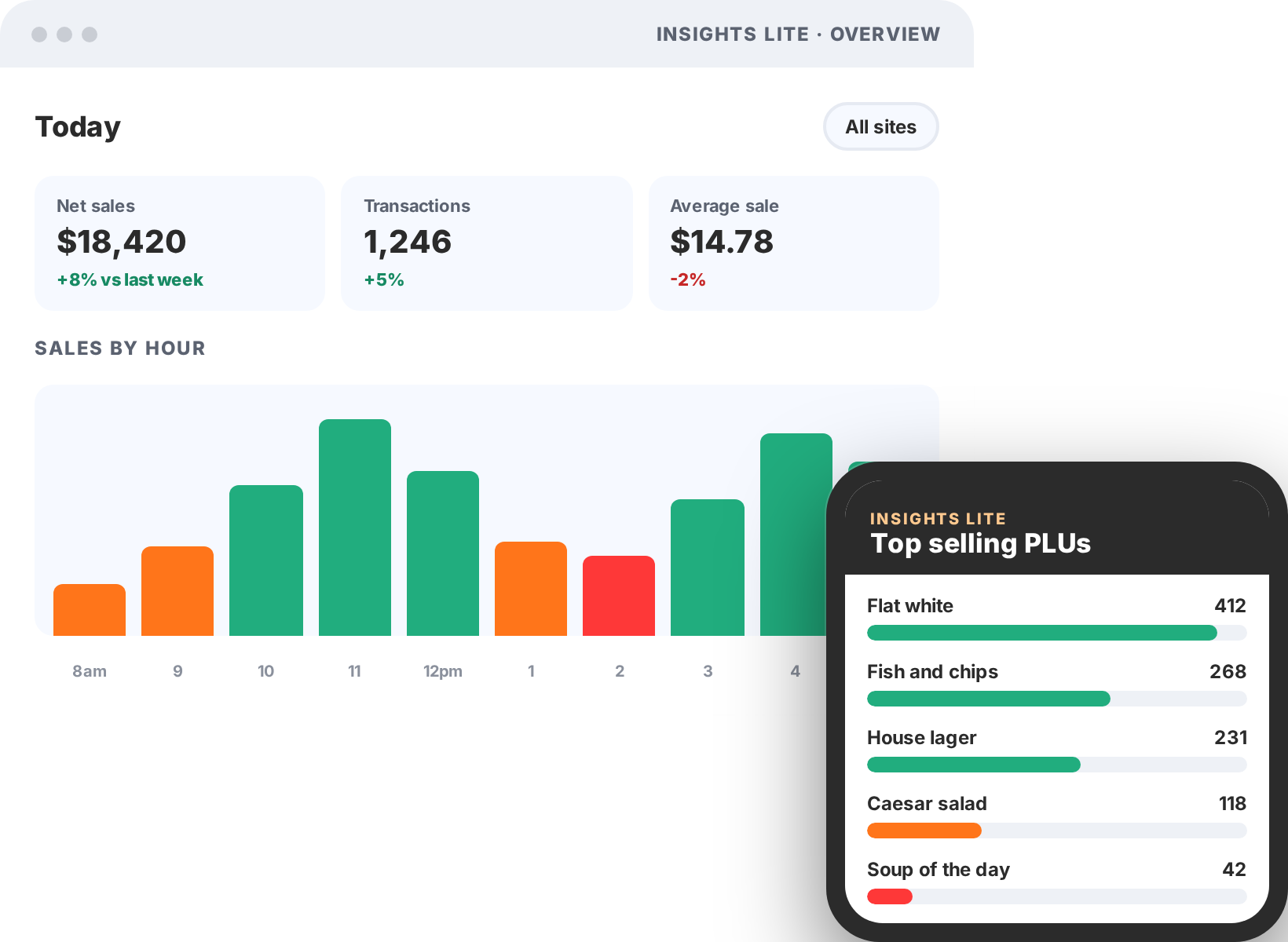
Task: Click the 'Top selling PLUs' title
Action: pyautogui.click(x=981, y=543)
